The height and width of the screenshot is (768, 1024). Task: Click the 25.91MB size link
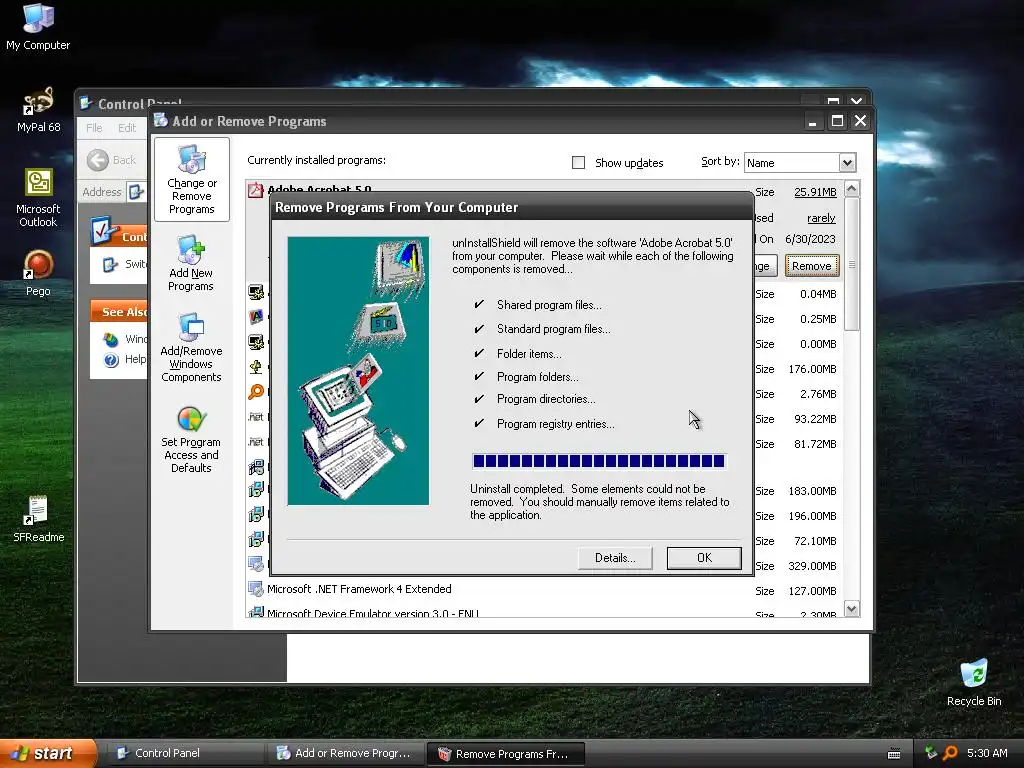point(815,192)
